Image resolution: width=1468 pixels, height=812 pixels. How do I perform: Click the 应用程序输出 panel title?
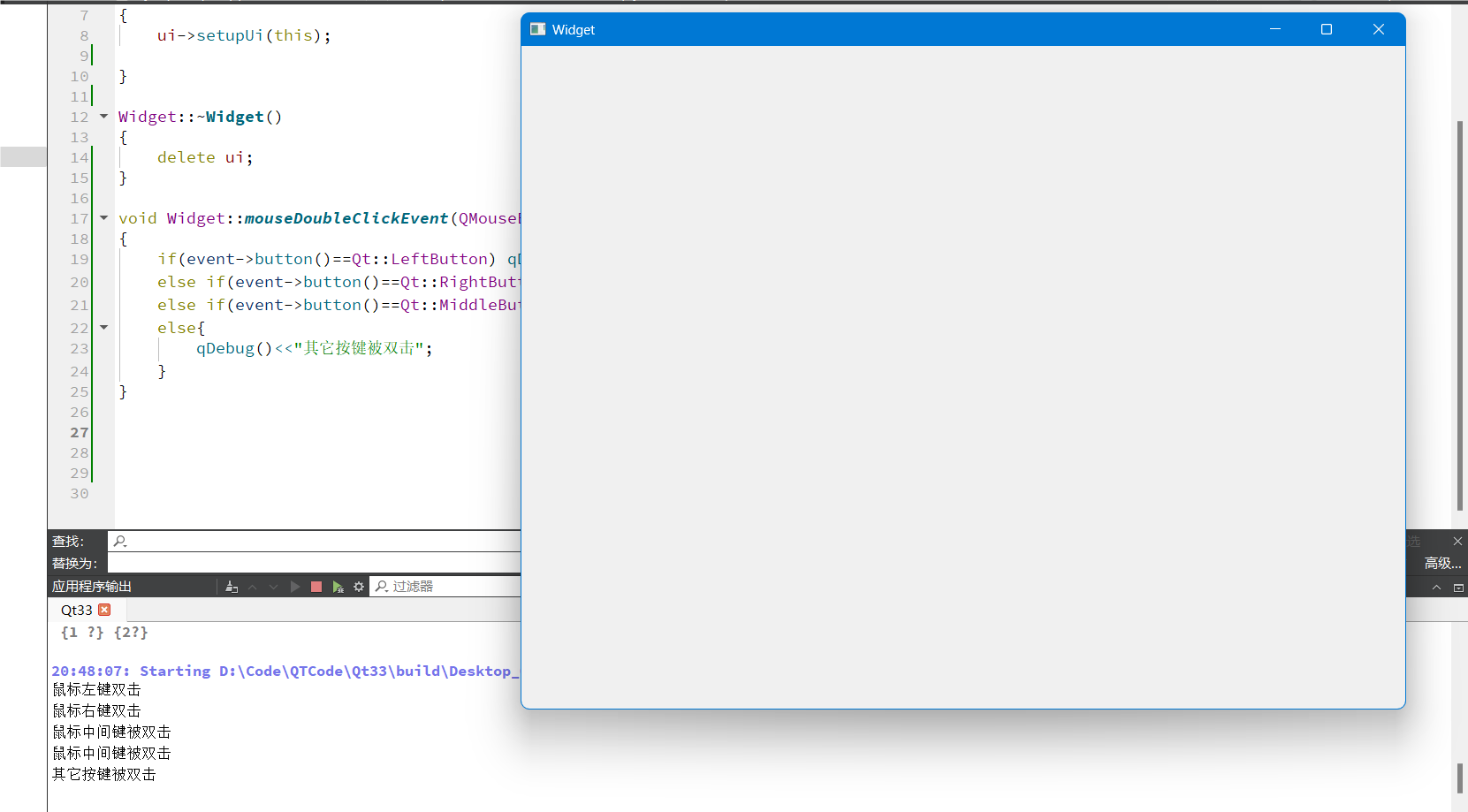(92, 587)
